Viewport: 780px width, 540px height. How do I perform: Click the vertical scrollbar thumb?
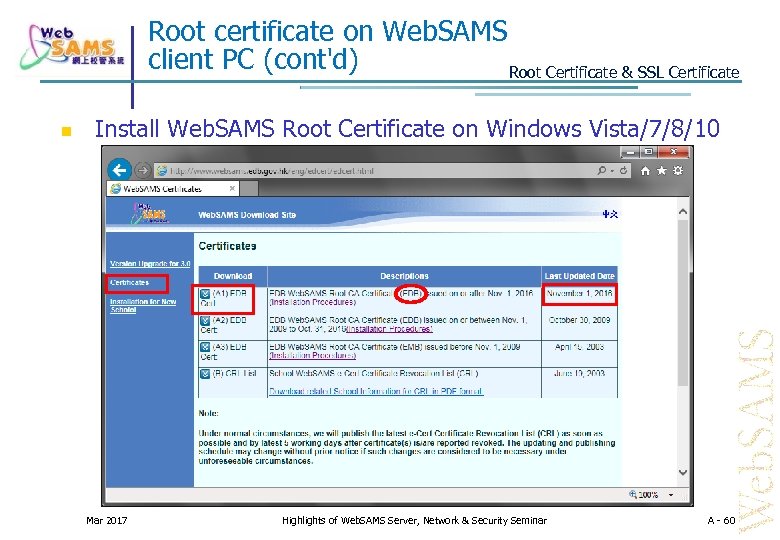[x=683, y=303]
